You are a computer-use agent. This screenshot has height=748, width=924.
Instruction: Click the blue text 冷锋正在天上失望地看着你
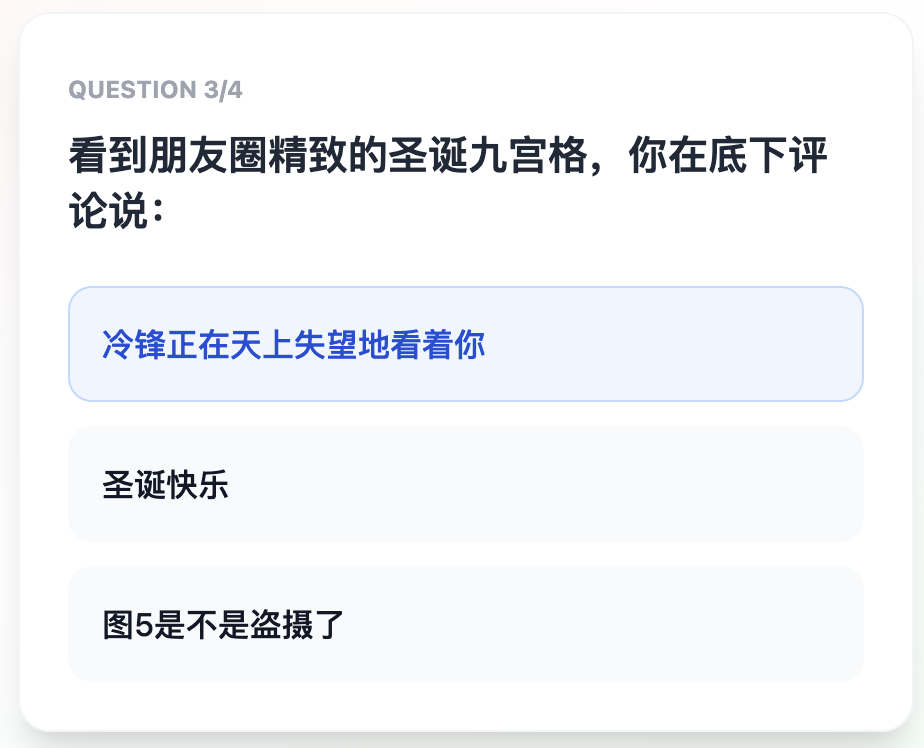point(293,345)
